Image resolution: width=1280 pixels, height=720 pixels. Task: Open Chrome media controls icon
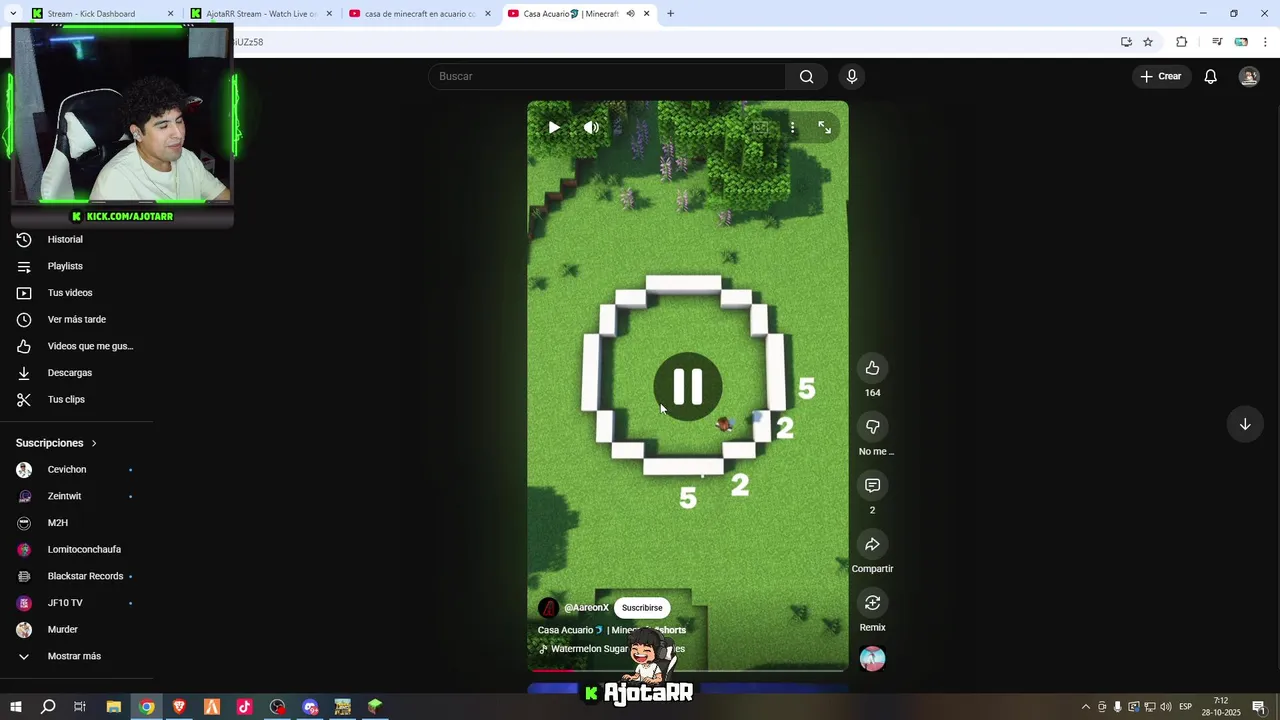click(1217, 42)
